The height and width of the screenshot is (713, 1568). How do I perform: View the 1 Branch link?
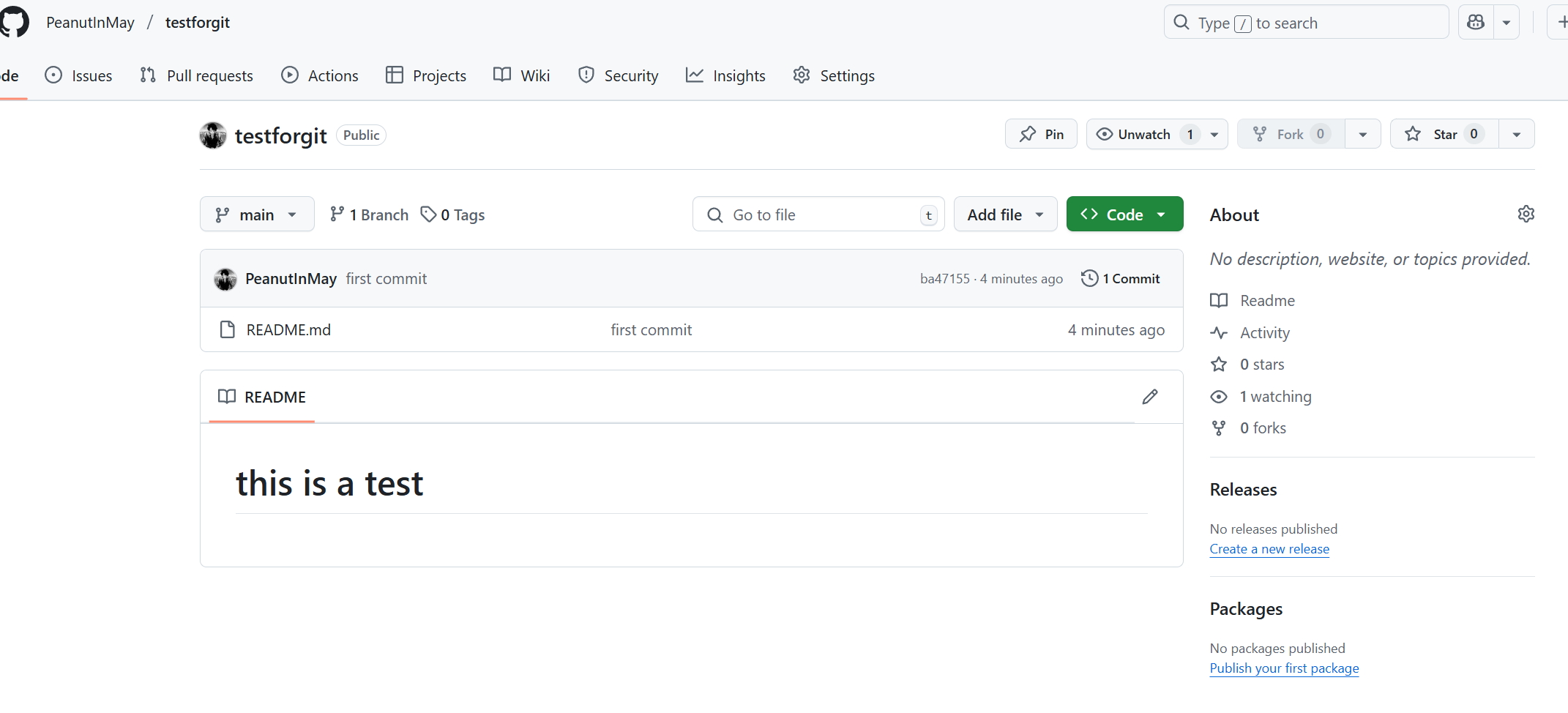pyautogui.click(x=370, y=214)
